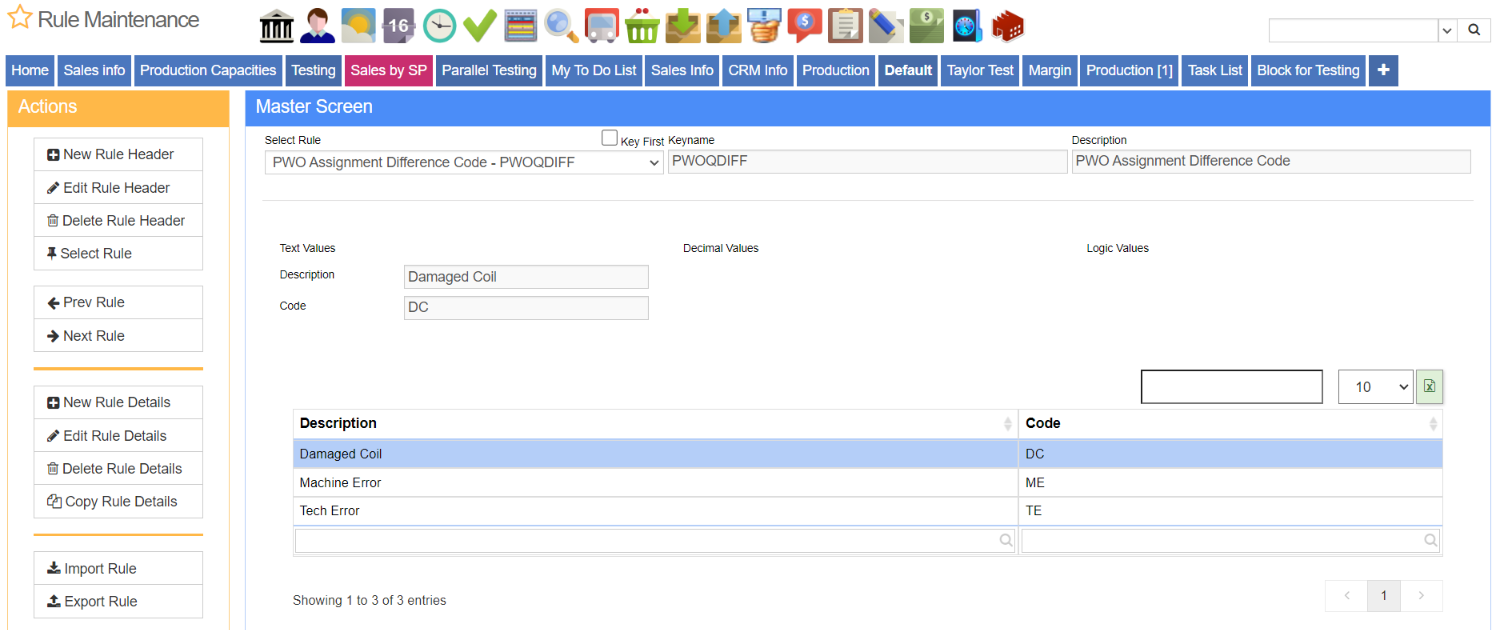Click Delete Rule Details

click(x=118, y=468)
